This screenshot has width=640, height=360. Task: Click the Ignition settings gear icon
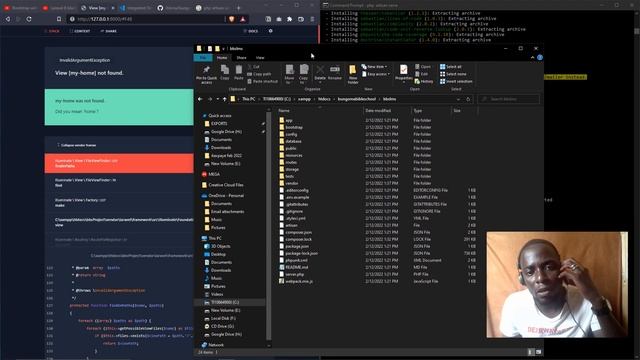click(x=270, y=31)
